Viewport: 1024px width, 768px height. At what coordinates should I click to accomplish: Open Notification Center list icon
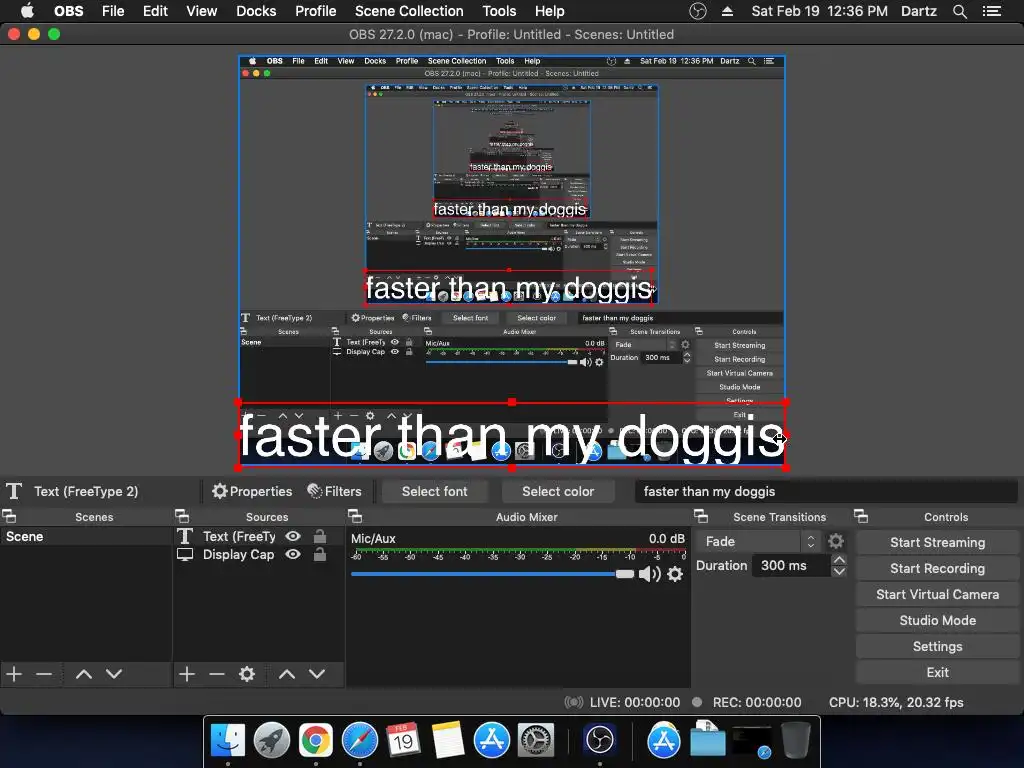(x=992, y=11)
